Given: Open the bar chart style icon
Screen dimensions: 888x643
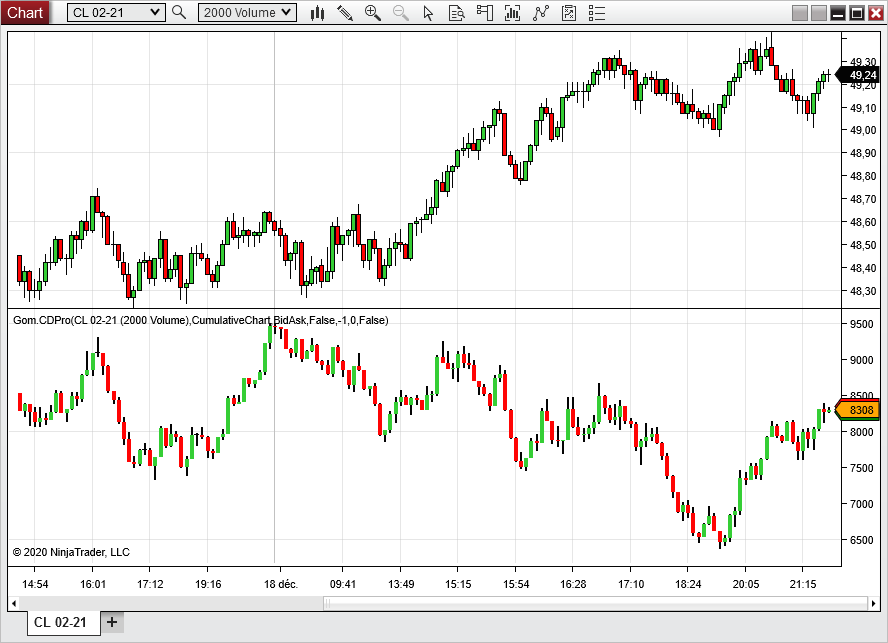Looking at the screenshot, I should pos(318,13).
